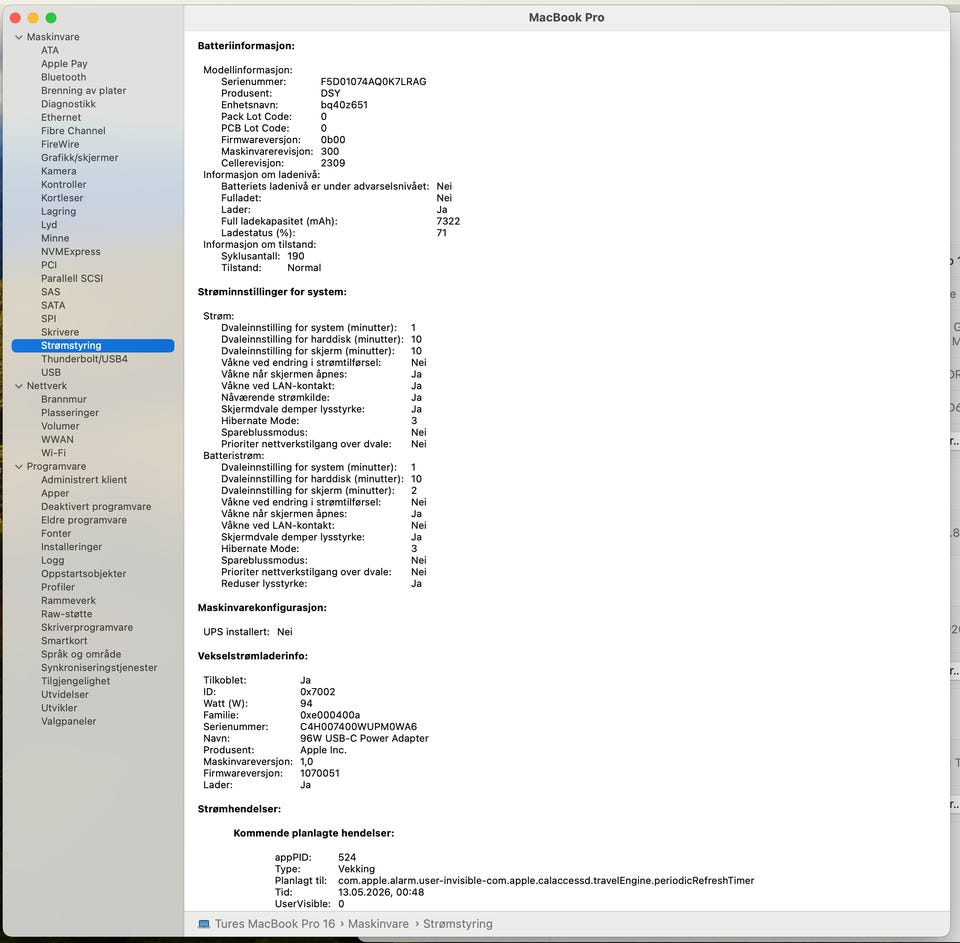
Task: Select ATA in the sidebar
Action: pyautogui.click(x=50, y=50)
